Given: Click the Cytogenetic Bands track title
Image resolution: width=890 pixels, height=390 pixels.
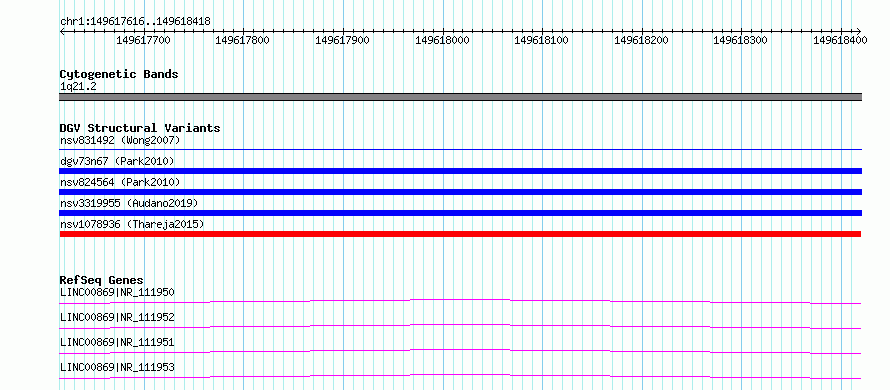Looking at the screenshot, I should coord(119,74).
